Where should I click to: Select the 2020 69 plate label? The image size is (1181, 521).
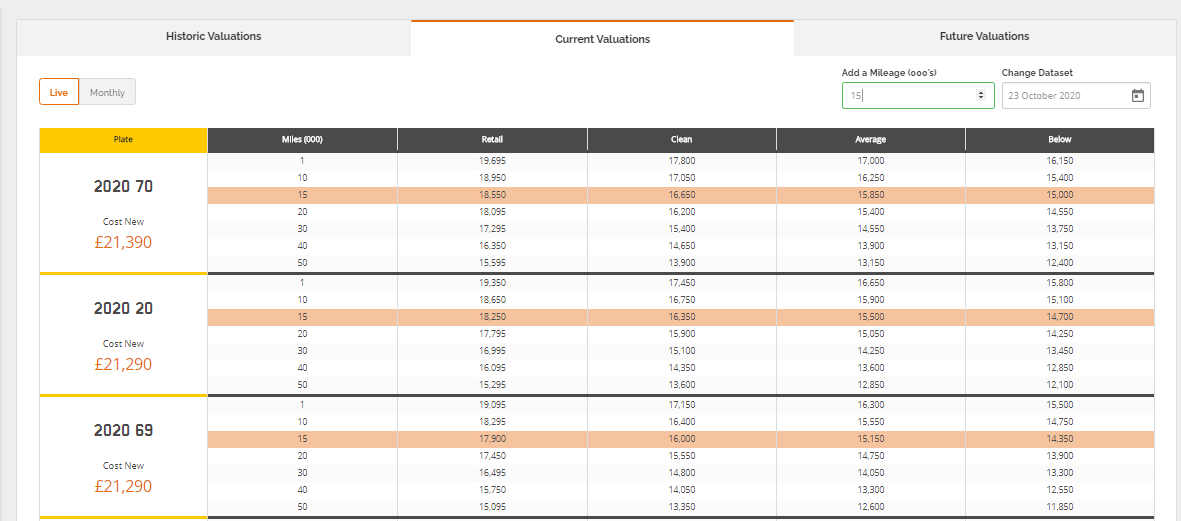124,431
